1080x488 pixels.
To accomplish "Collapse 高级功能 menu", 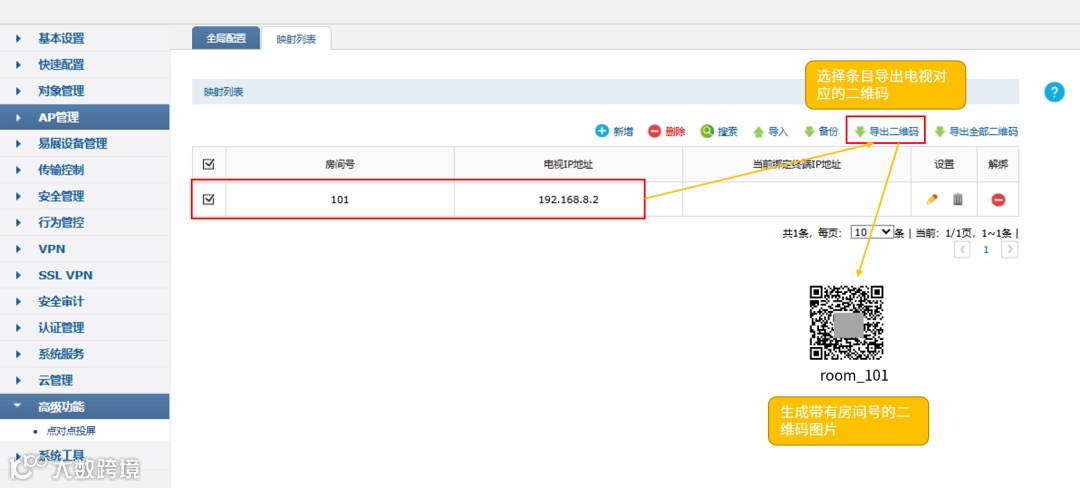I will (85, 406).
